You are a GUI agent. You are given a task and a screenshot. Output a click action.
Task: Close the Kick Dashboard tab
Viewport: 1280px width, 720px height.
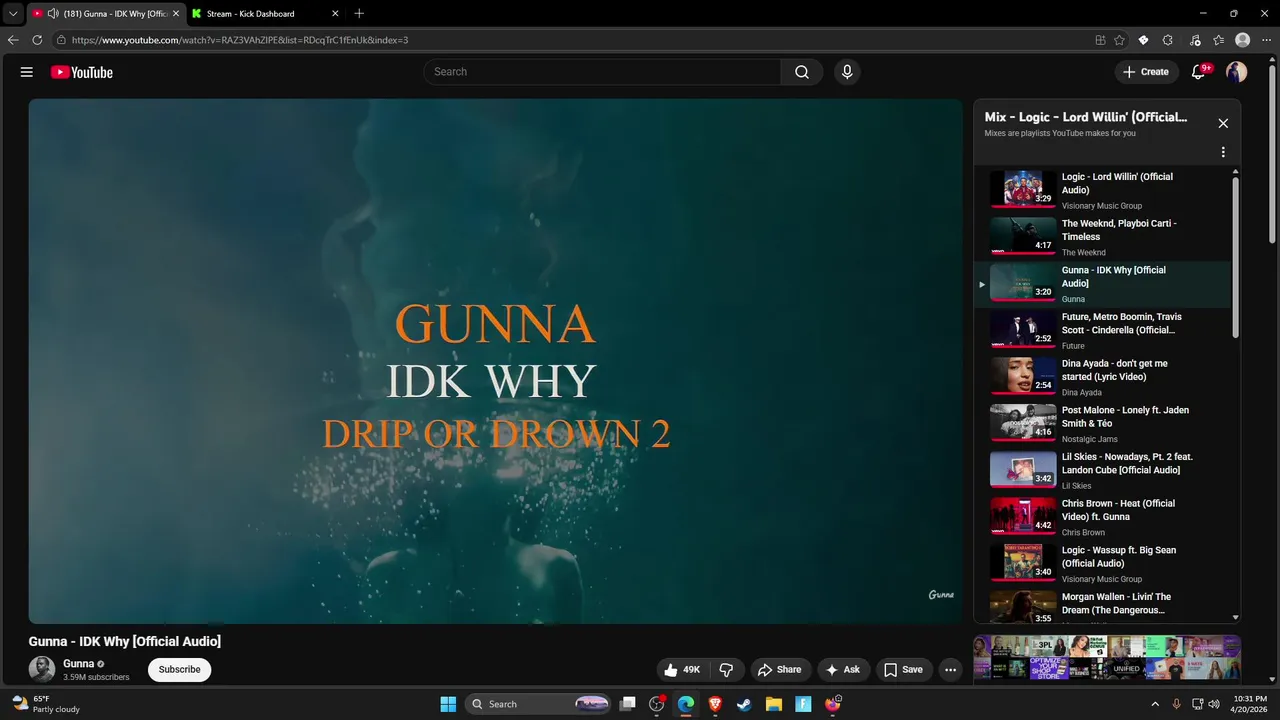(x=335, y=14)
